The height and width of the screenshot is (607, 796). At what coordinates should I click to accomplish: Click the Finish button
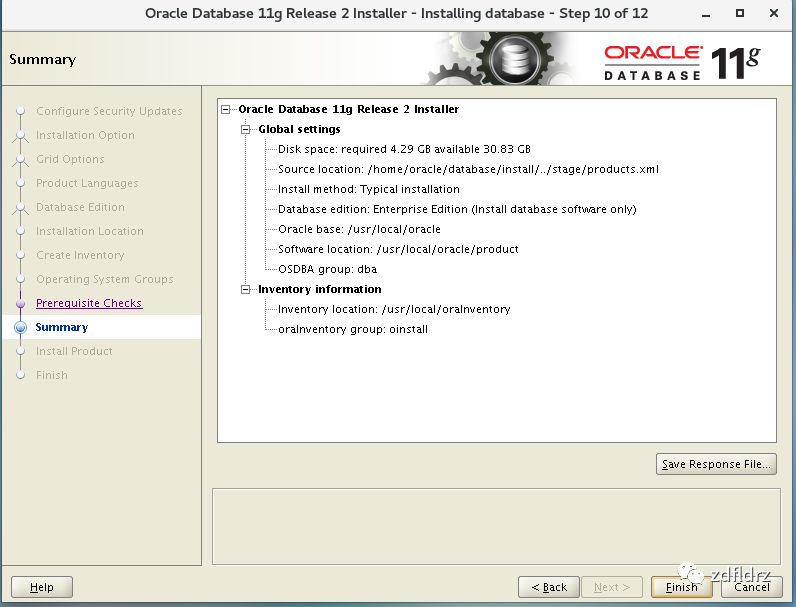[681, 587]
